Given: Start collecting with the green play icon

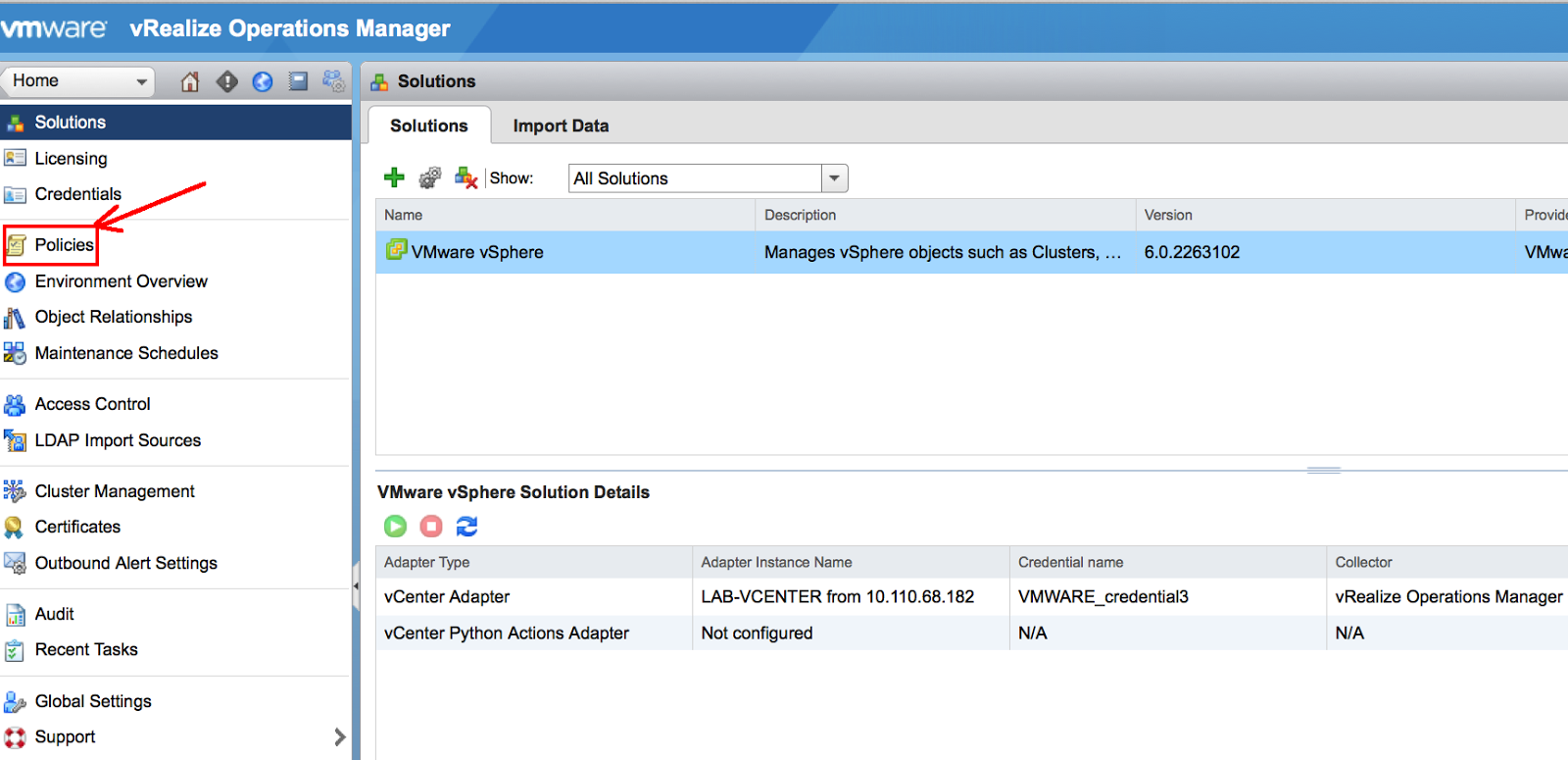Looking at the screenshot, I should coord(395,527).
